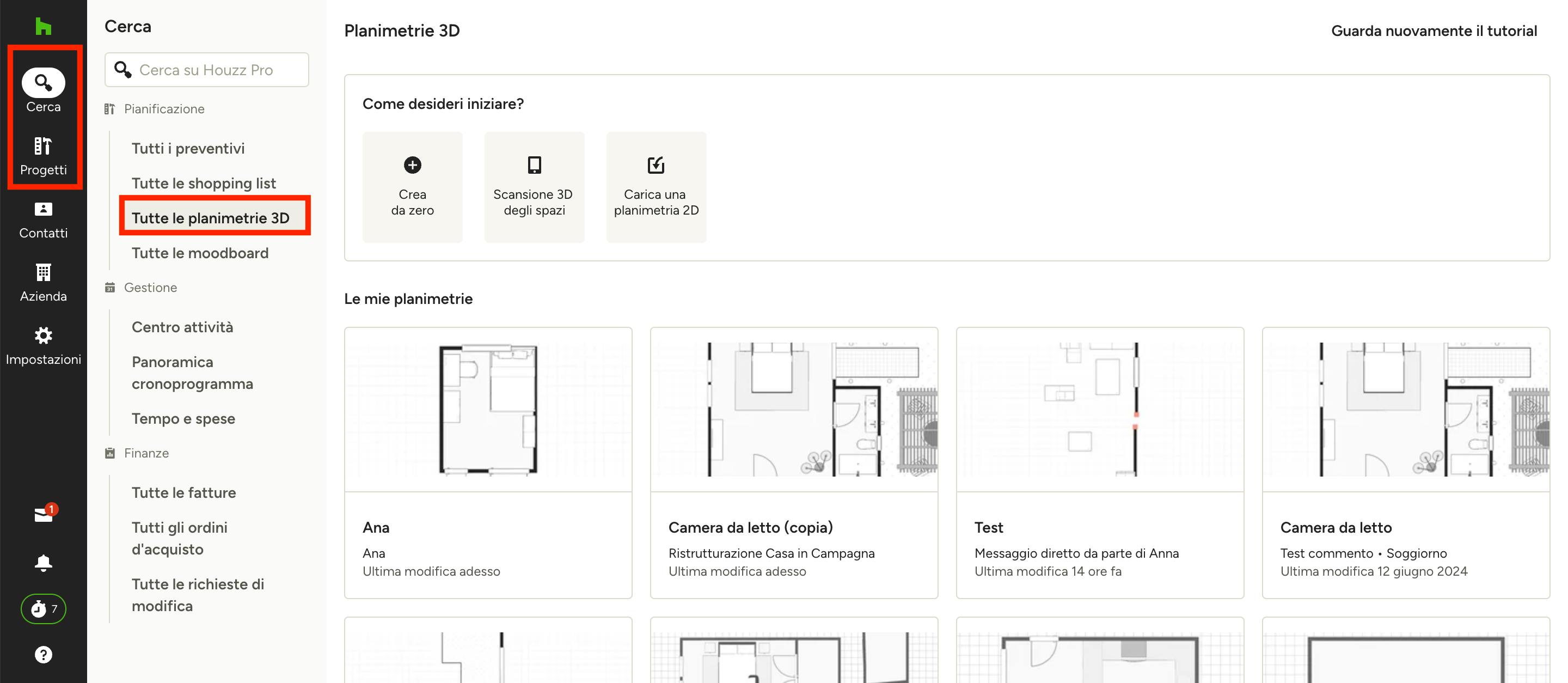
Task: Click Test commento • Soggiorno text
Action: click(1363, 553)
